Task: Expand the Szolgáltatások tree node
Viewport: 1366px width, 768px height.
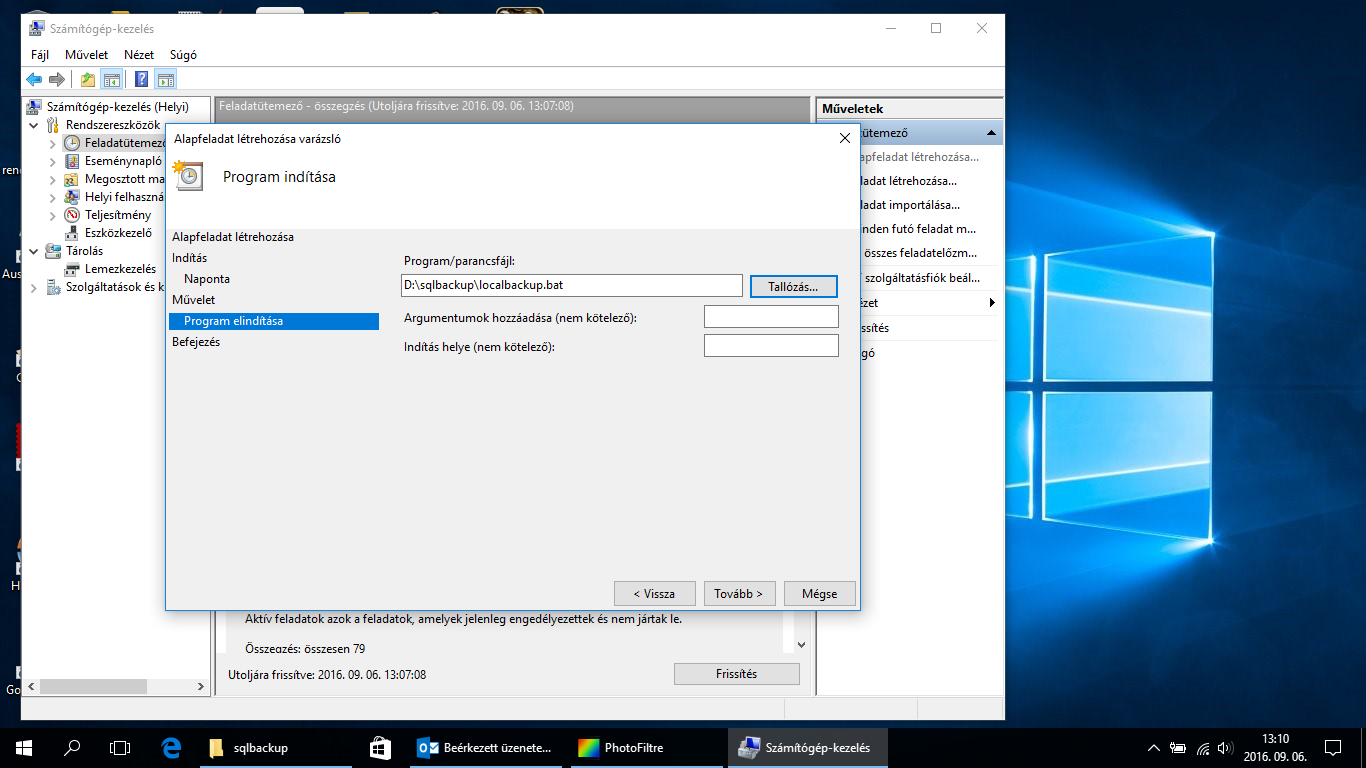Action: point(35,288)
